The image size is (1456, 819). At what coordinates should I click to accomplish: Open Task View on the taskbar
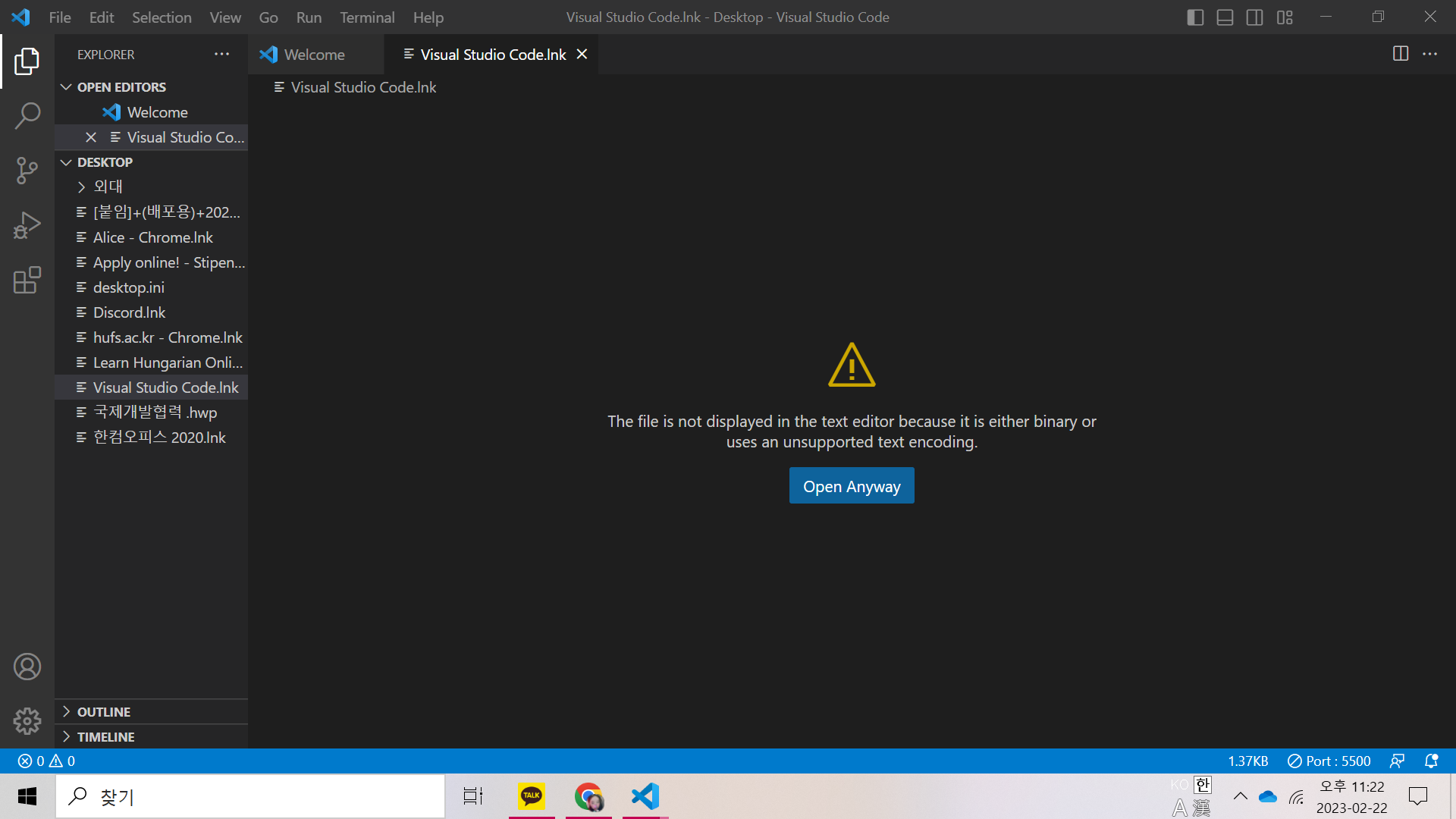pyautogui.click(x=473, y=796)
